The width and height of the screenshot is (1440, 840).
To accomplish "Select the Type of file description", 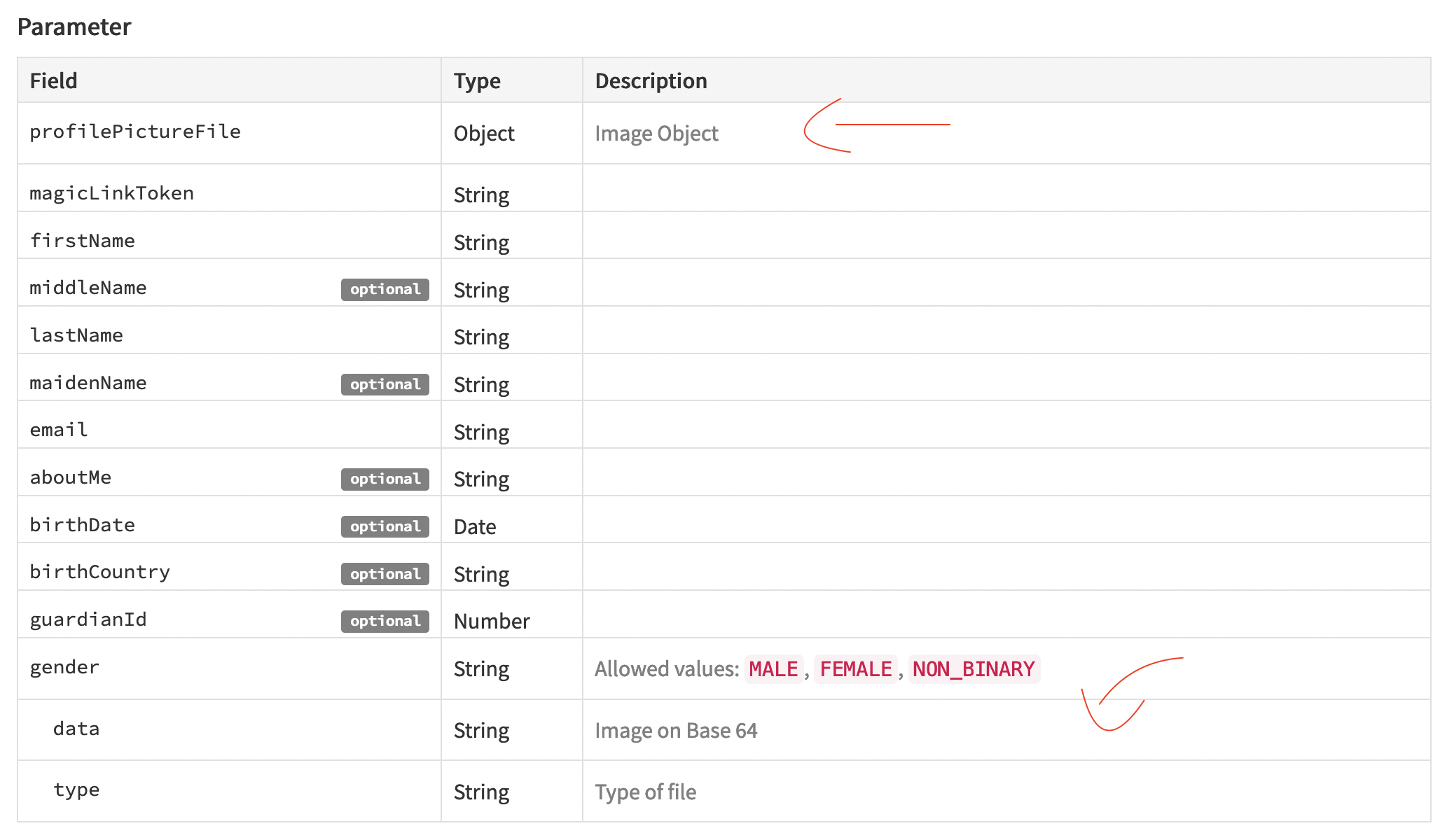I will tap(646, 792).
